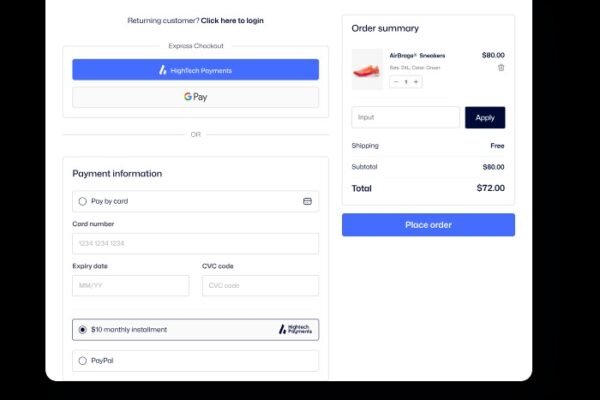The height and width of the screenshot is (400, 600).
Task: Click the Shipping 'Free' value
Action: 497,146
